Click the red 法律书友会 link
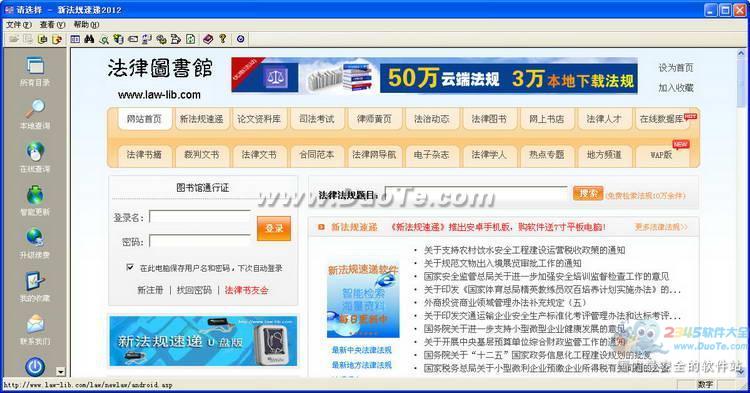The height and width of the screenshot is (393, 750). pos(246,290)
